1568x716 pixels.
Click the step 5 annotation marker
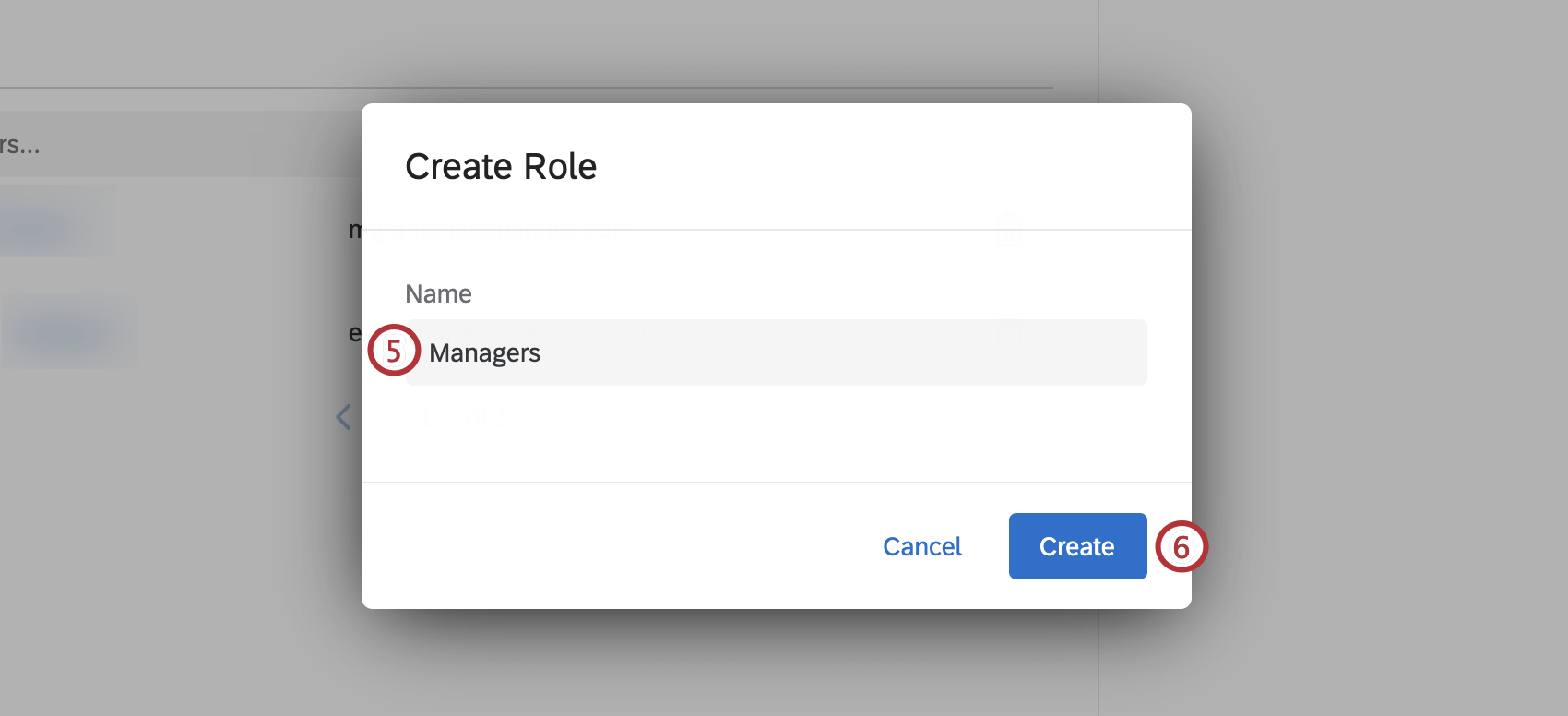tap(394, 351)
